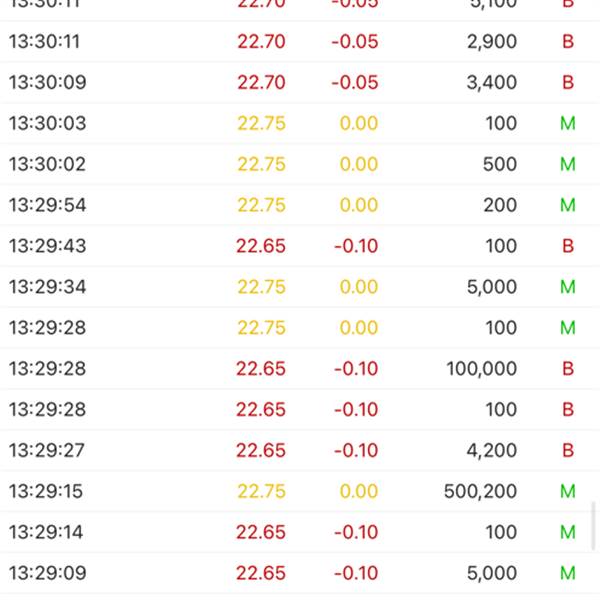Click the 500 volume at 13:30:02
This screenshot has height=600, width=600.
[499, 164]
